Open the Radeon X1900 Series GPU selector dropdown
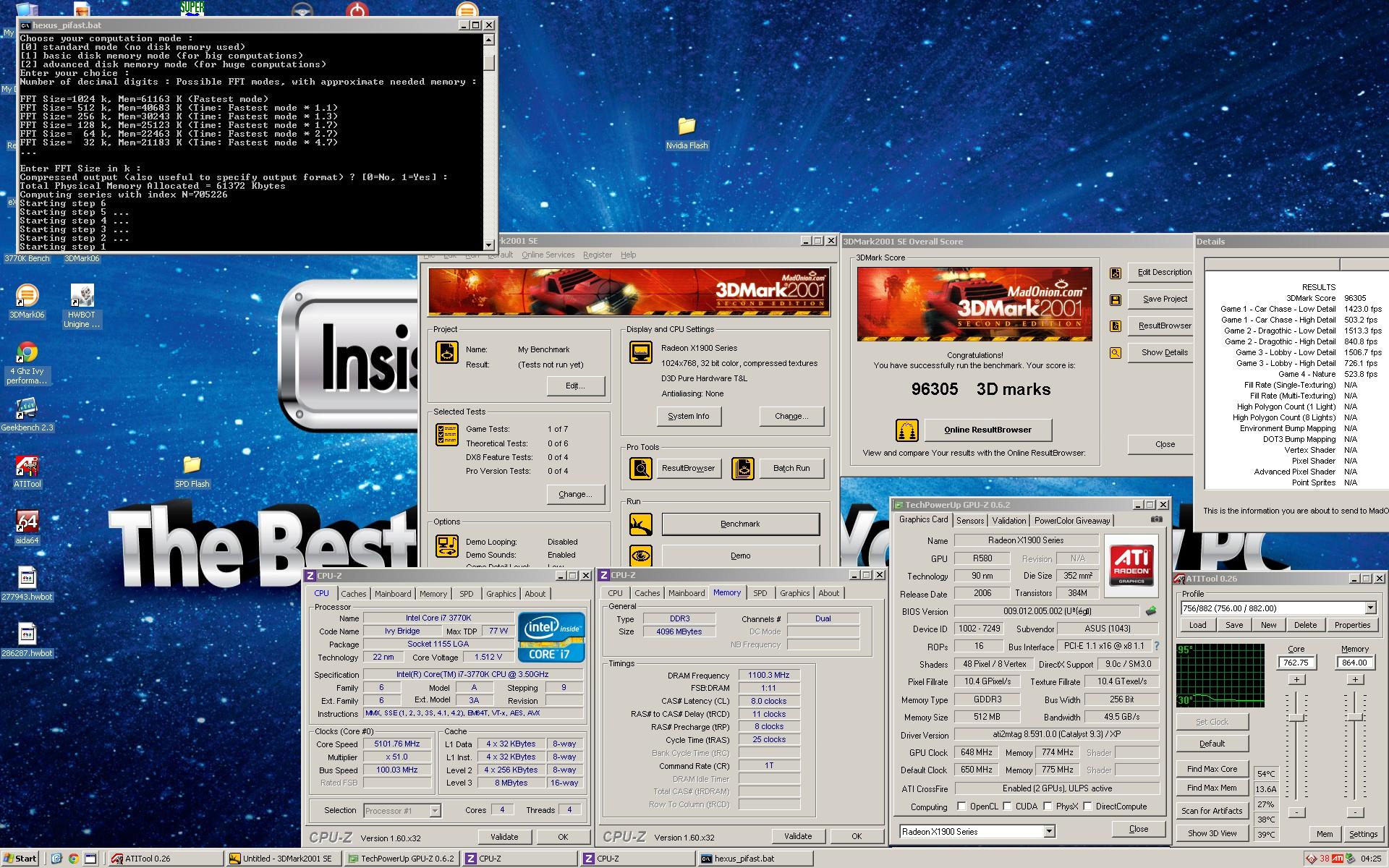The height and width of the screenshot is (868, 1389). pos(1049,832)
